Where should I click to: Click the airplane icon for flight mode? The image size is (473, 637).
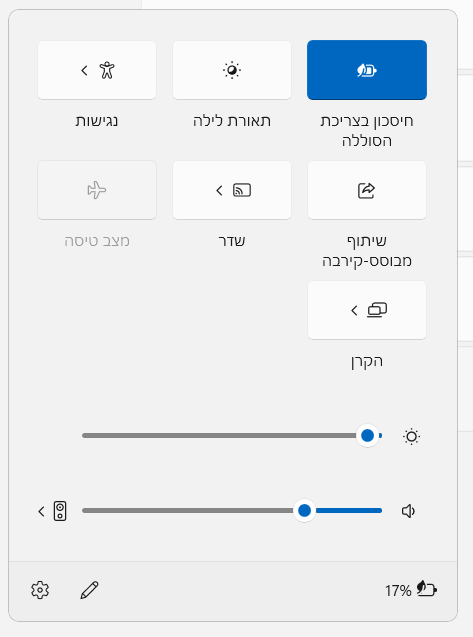(x=97, y=190)
